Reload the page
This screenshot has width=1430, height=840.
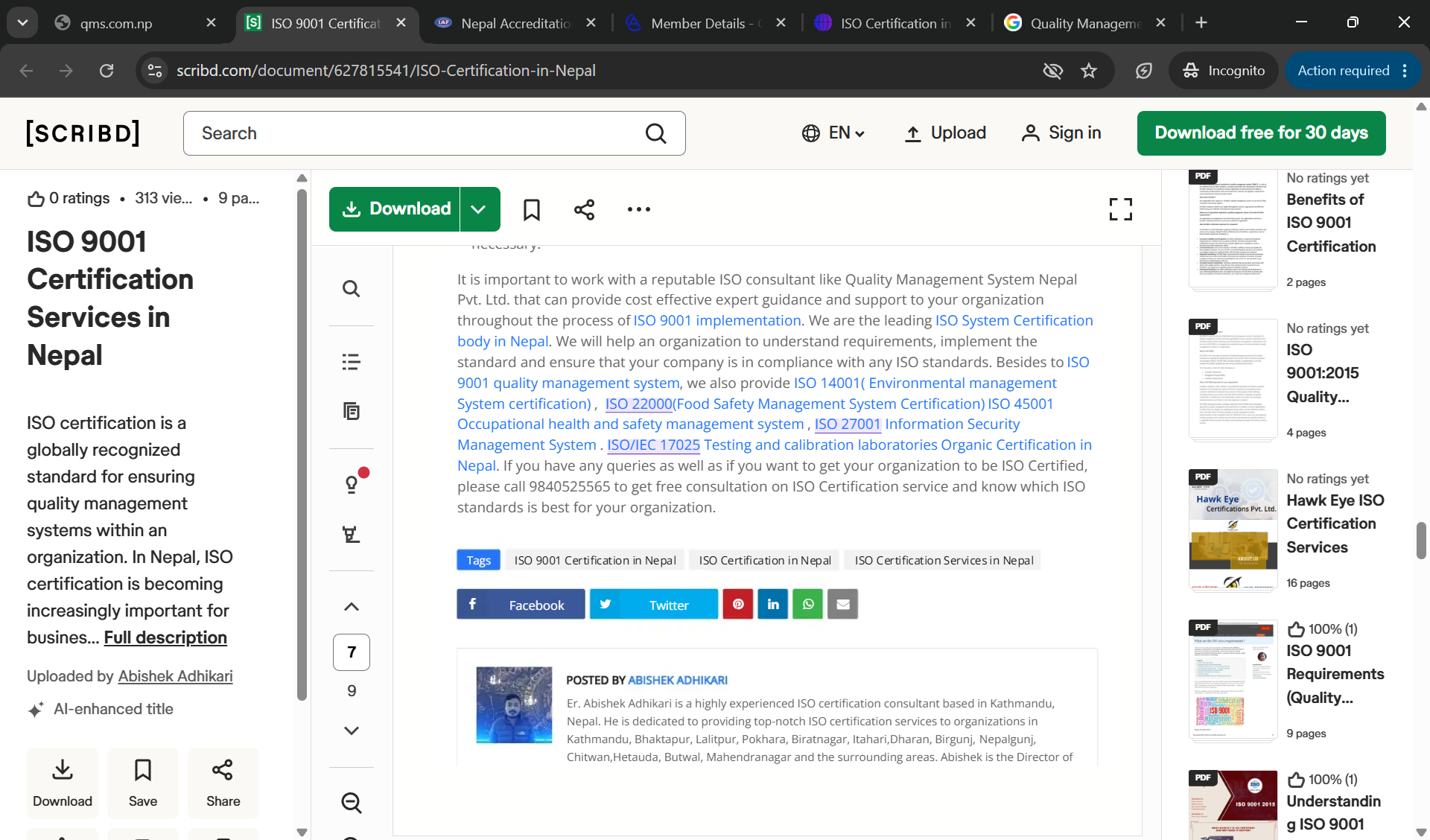coord(107,71)
